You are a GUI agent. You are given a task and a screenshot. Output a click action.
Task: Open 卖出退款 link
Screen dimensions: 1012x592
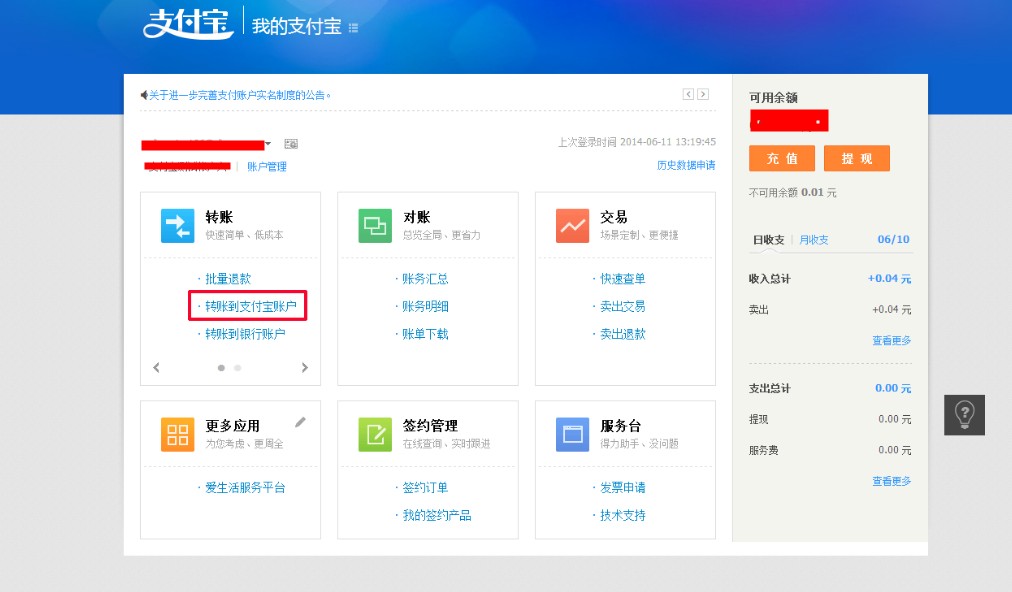[x=623, y=334]
